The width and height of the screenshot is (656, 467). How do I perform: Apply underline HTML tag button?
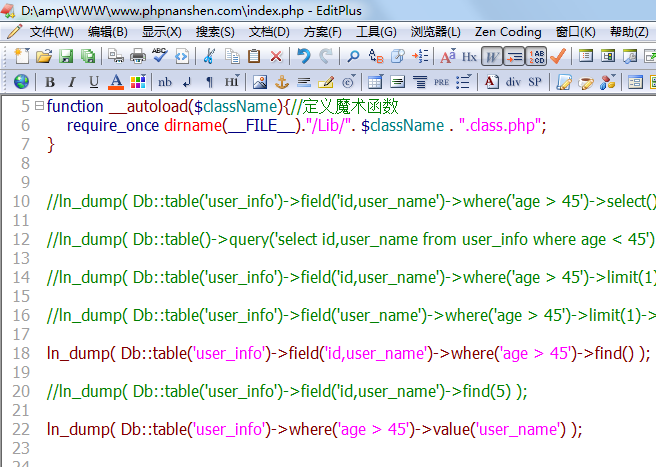[94, 82]
